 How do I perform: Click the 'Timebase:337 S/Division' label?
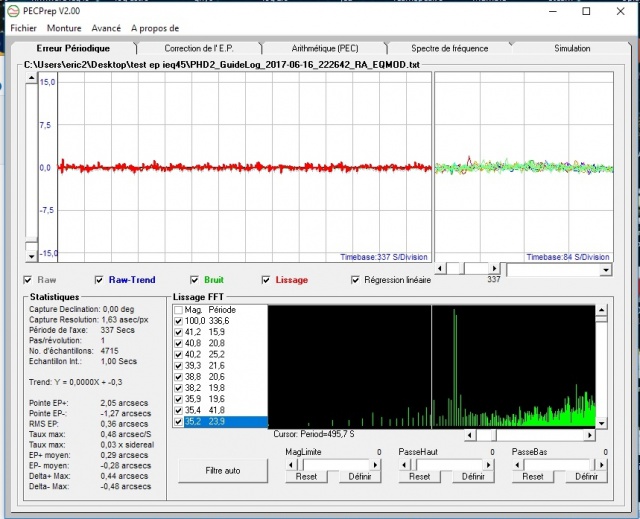point(384,257)
